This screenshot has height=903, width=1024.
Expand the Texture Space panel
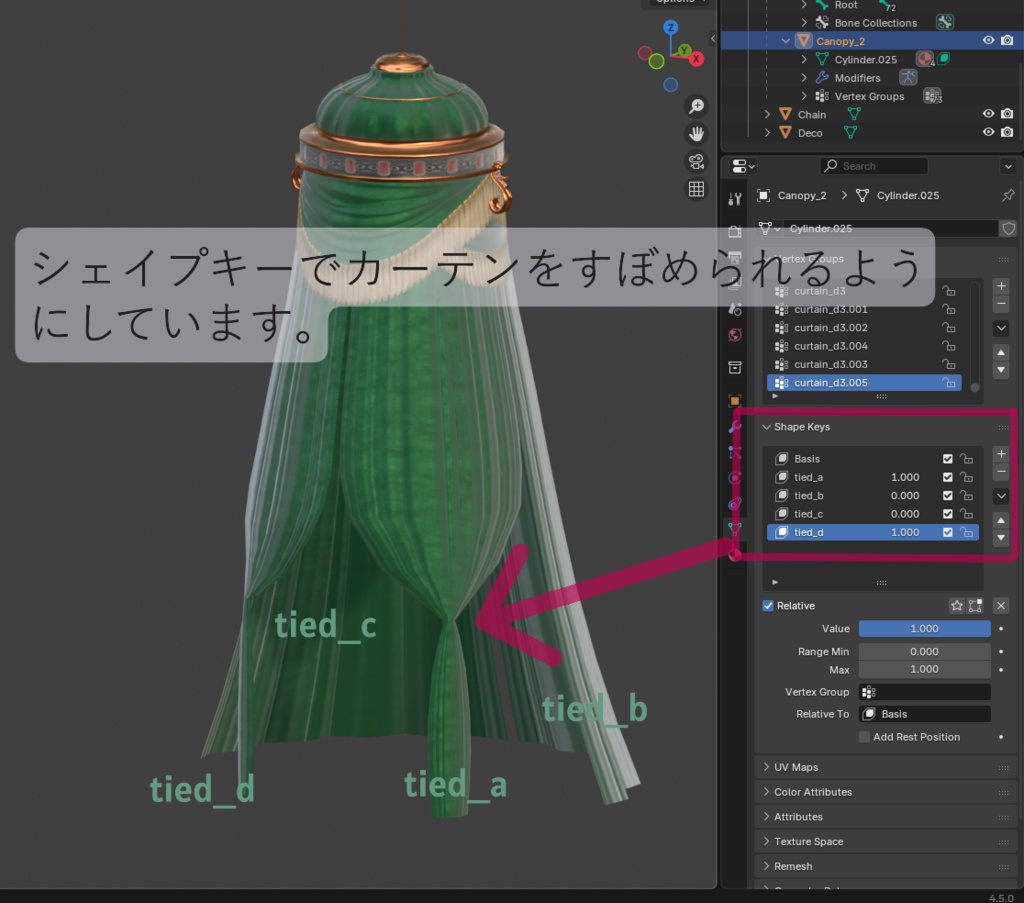767,842
